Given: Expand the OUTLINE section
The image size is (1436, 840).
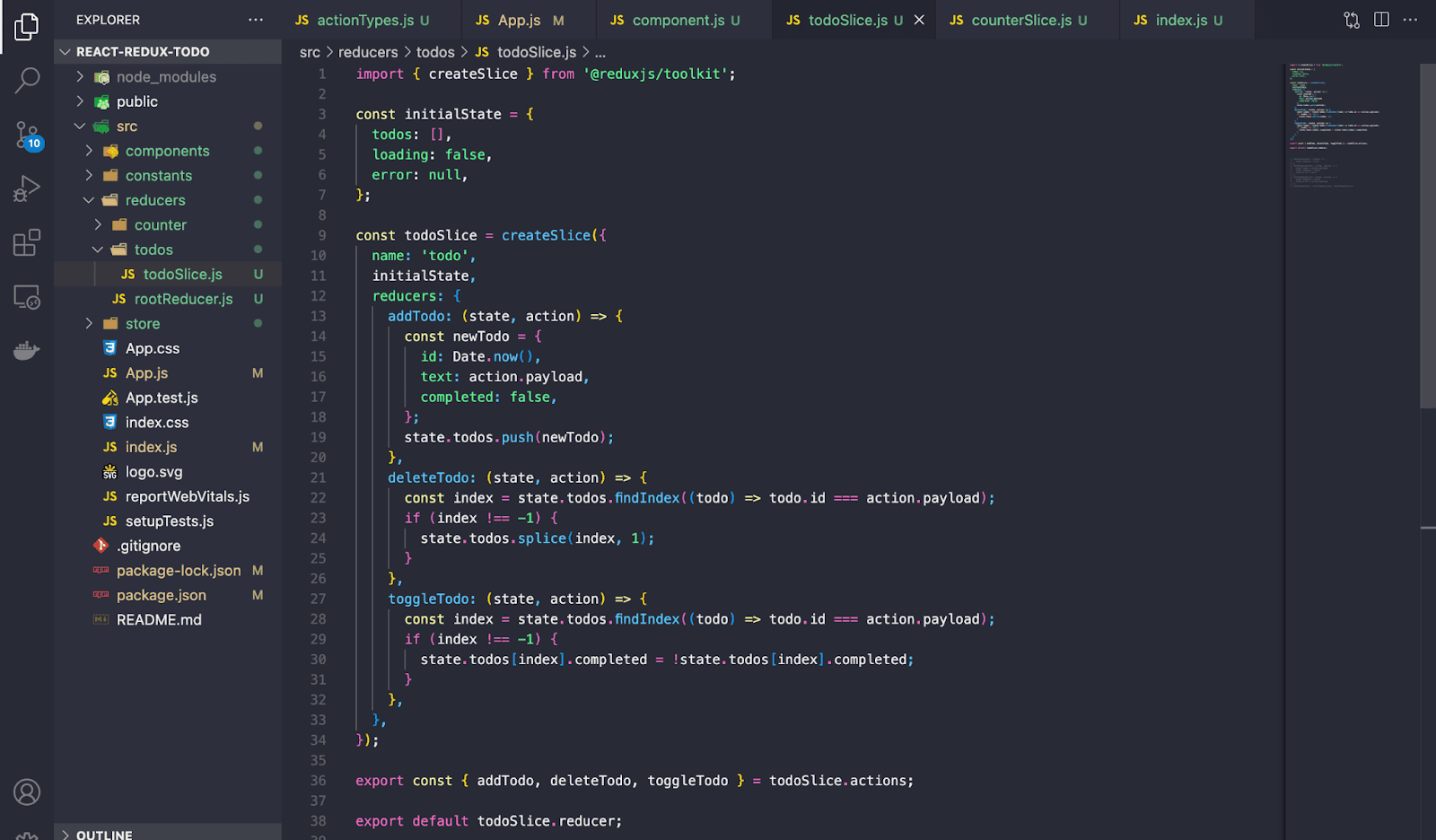Looking at the screenshot, I should coord(168,833).
